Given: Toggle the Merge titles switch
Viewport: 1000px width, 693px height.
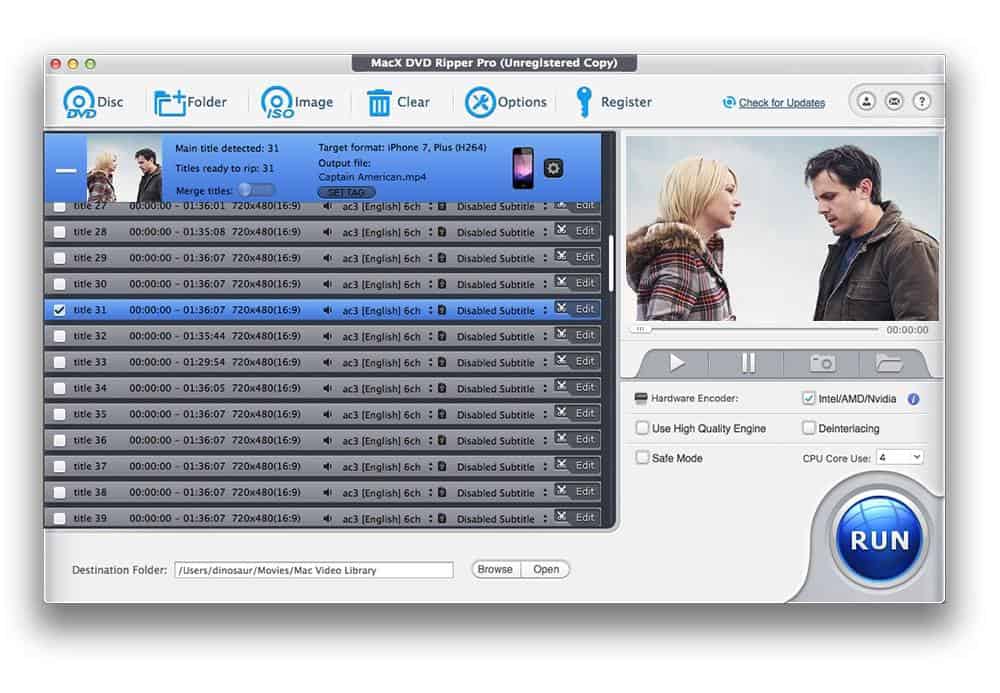Looking at the screenshot, I should [256, 190].
